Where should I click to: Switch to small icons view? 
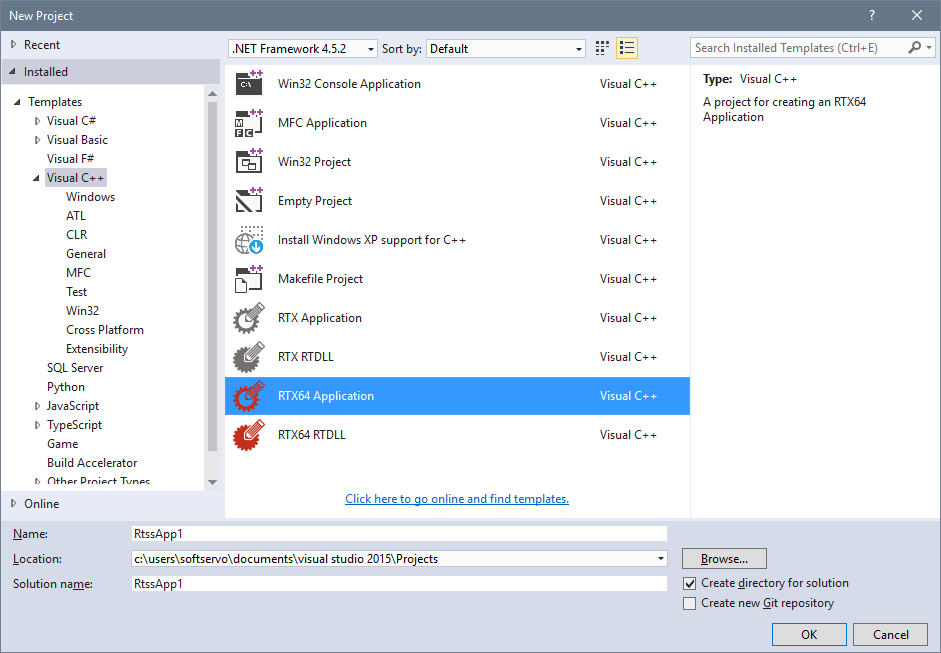[x=601, y=47]
